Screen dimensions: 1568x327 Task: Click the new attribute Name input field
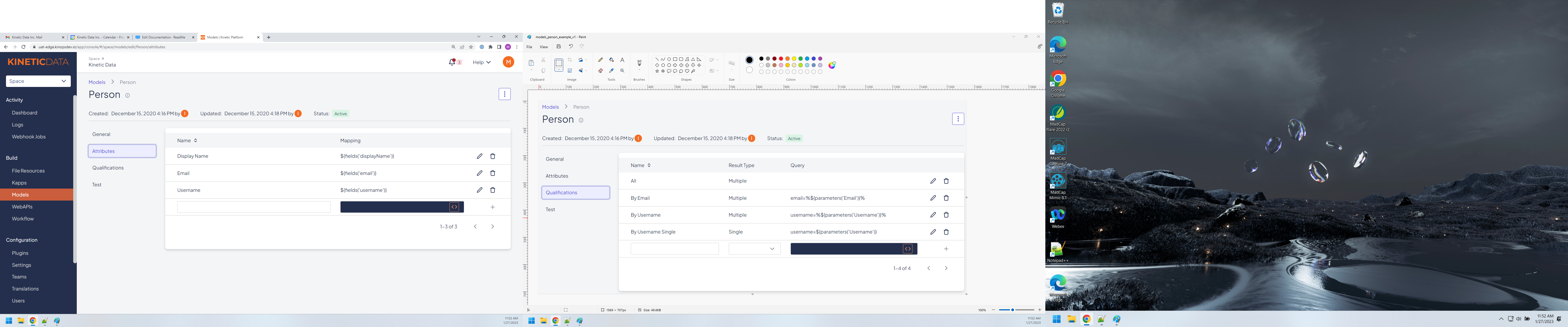tap(254, 207)
